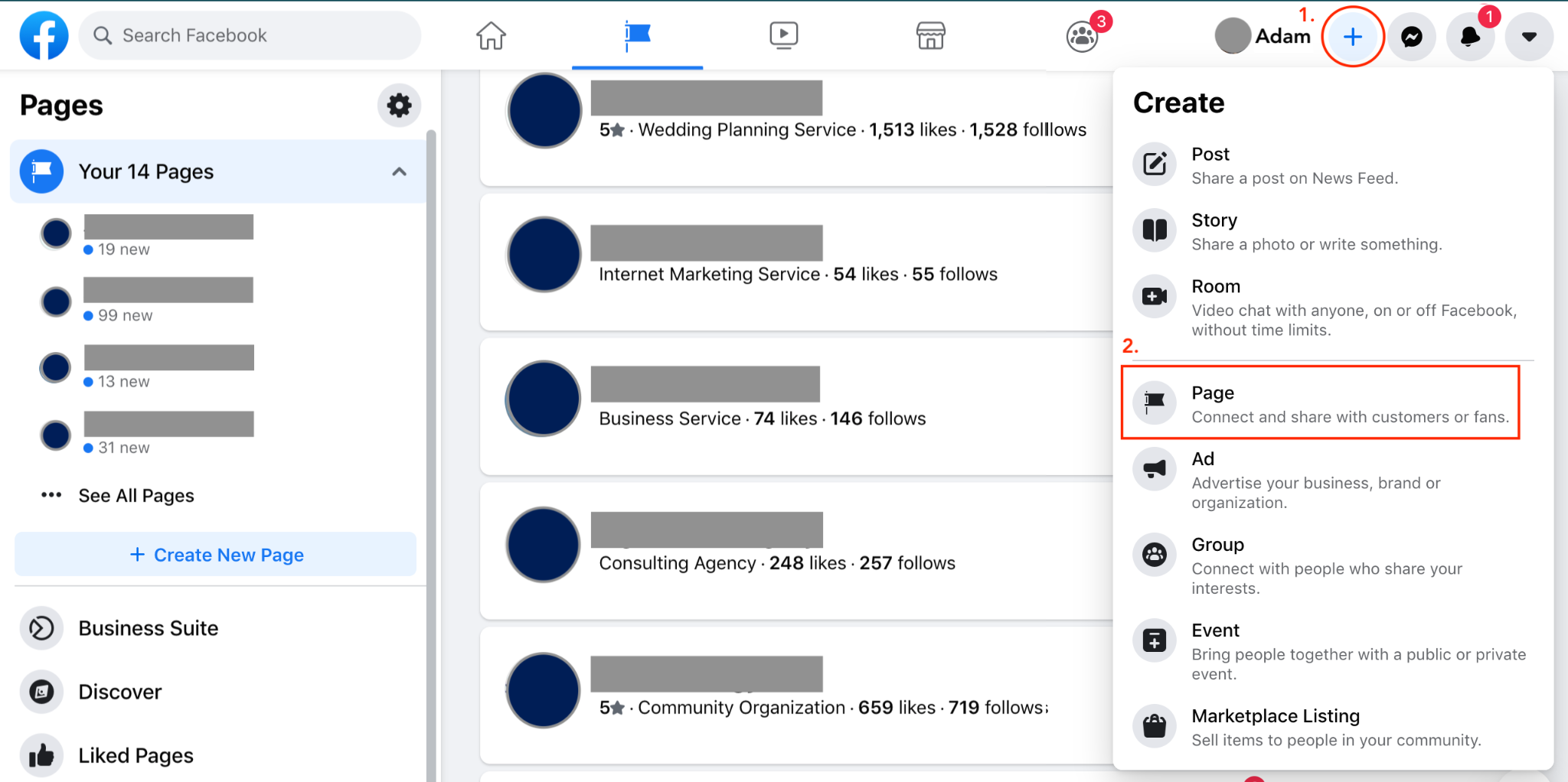Click the left sidebar scrollbar
This screenshot has width=1568, height=782.
pos(431,456)
